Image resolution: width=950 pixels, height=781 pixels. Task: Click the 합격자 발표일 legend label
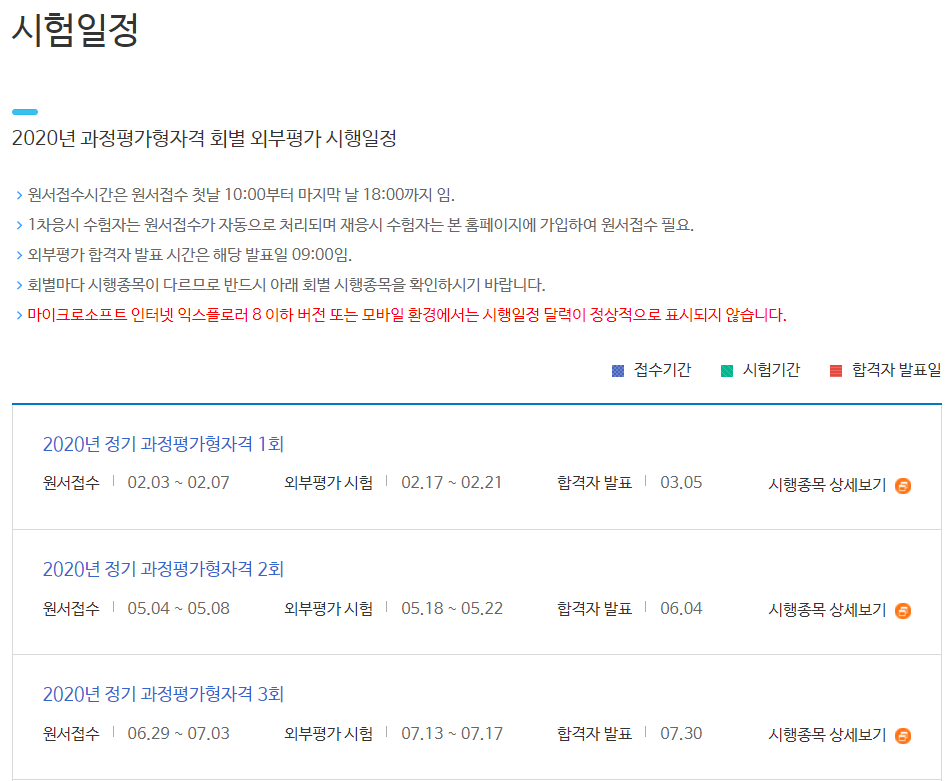[897, 370]
